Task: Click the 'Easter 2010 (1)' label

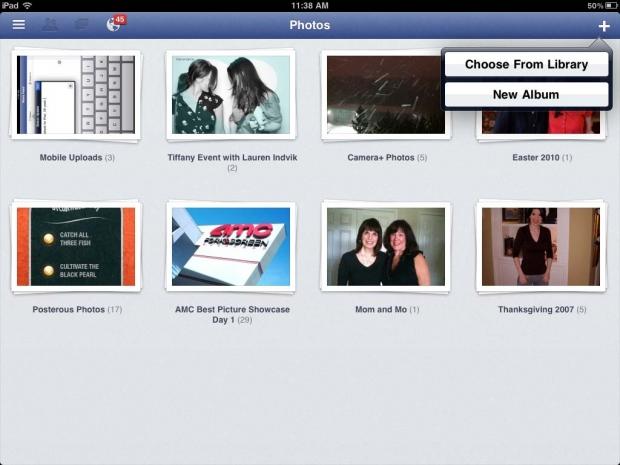Action: 542,157
